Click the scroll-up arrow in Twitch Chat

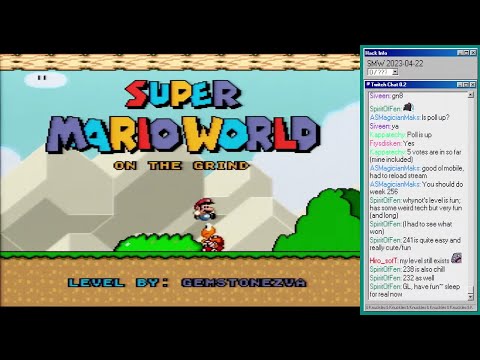[470, 95]
